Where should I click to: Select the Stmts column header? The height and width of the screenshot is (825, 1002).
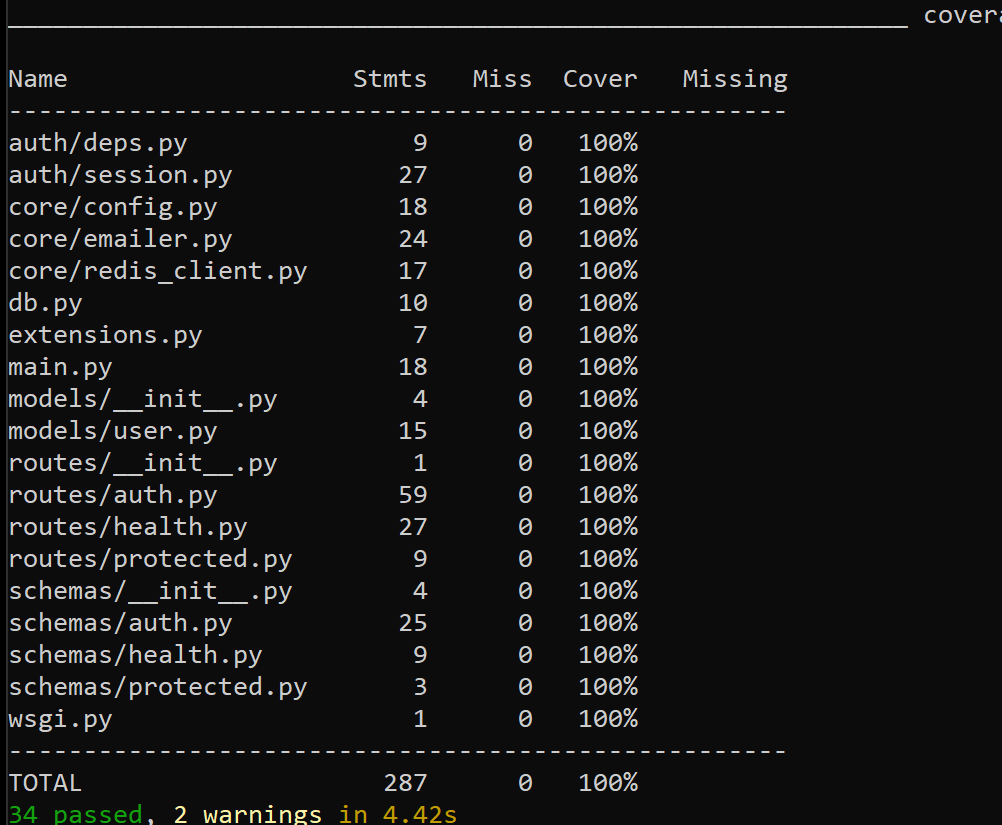(390, 78)
